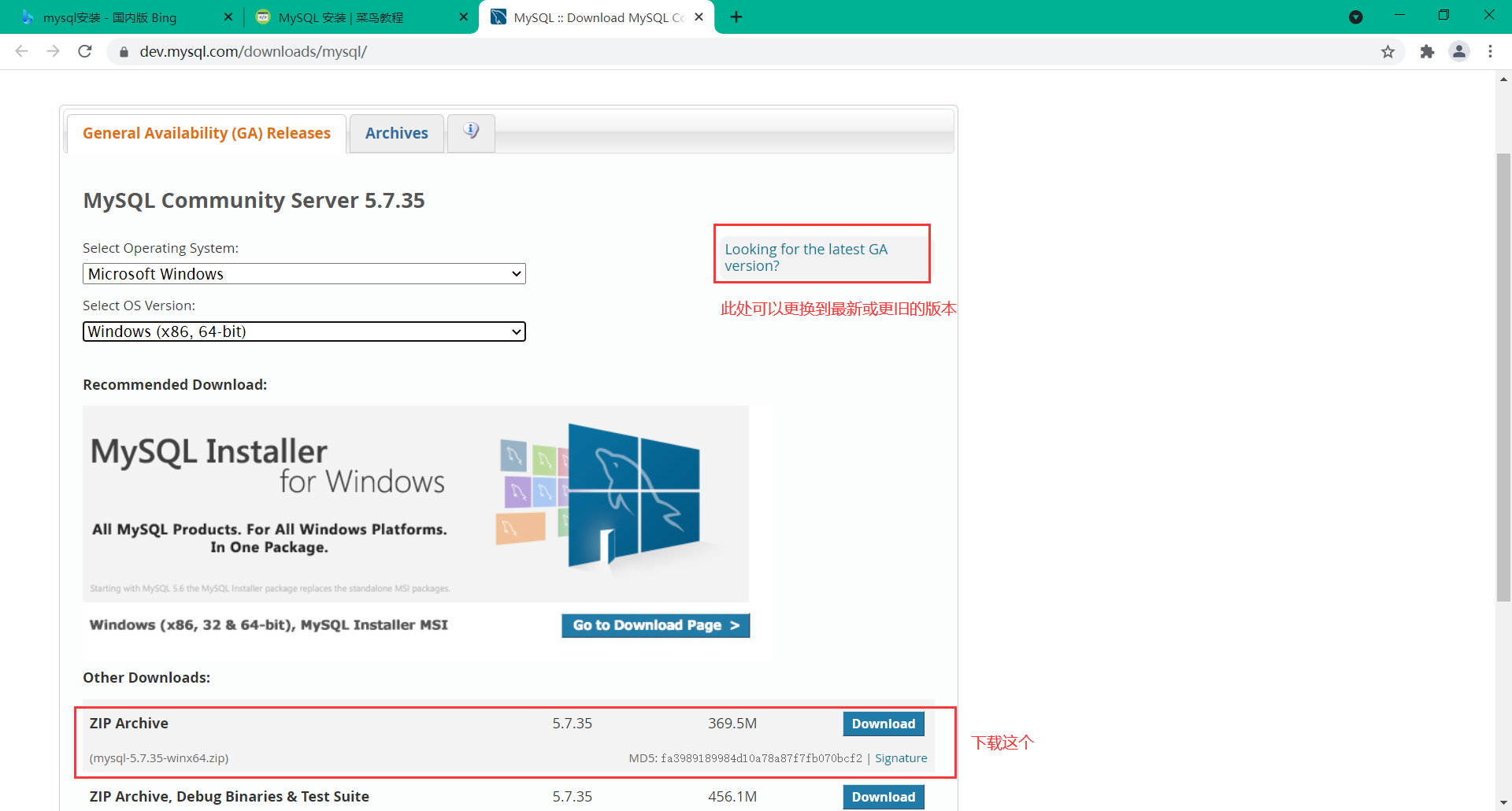Click 'Windows (x86, 32 & 64-bit), MySQL Installer MSI' text
Viewport: 1512px width, 811px height.
click(269, 625)
